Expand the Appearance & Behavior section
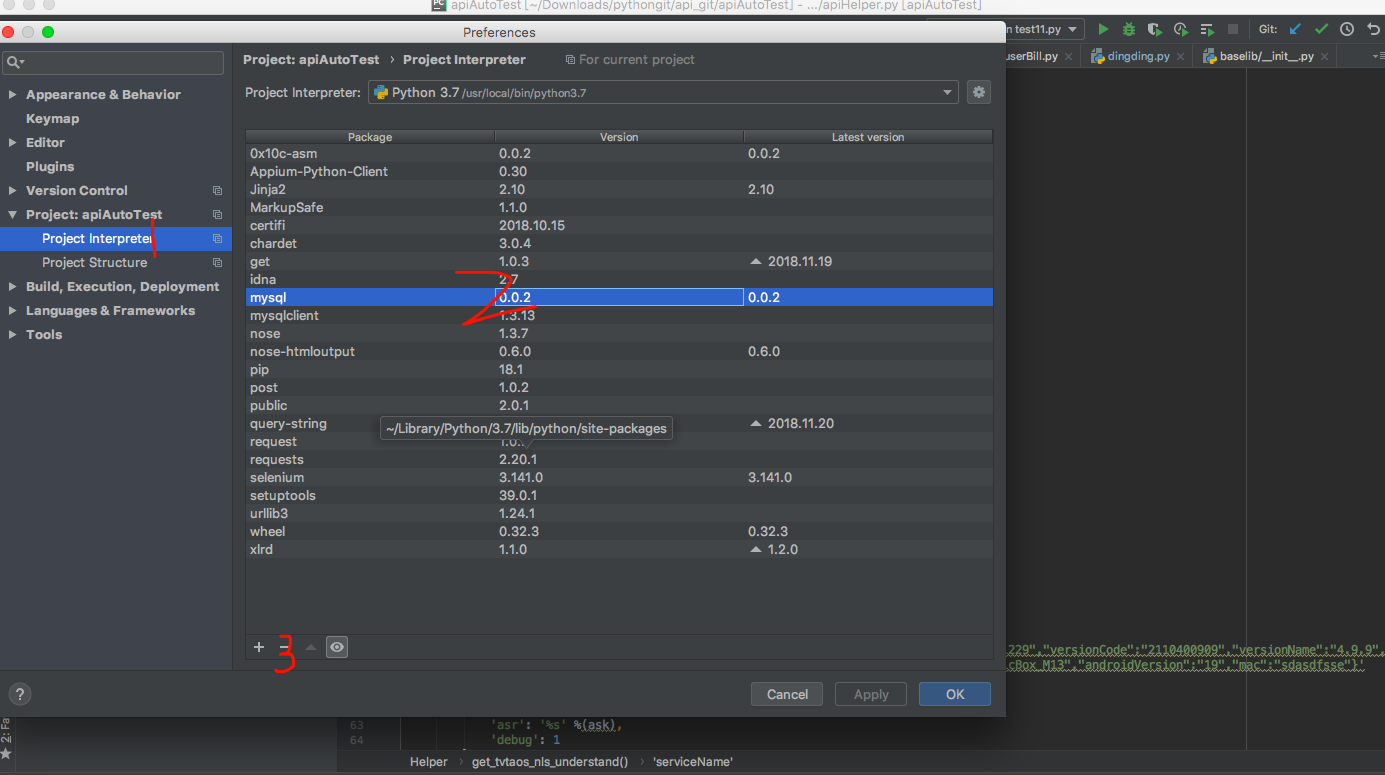The width and height of the screenshot is (1385, 775). (12, 94)
